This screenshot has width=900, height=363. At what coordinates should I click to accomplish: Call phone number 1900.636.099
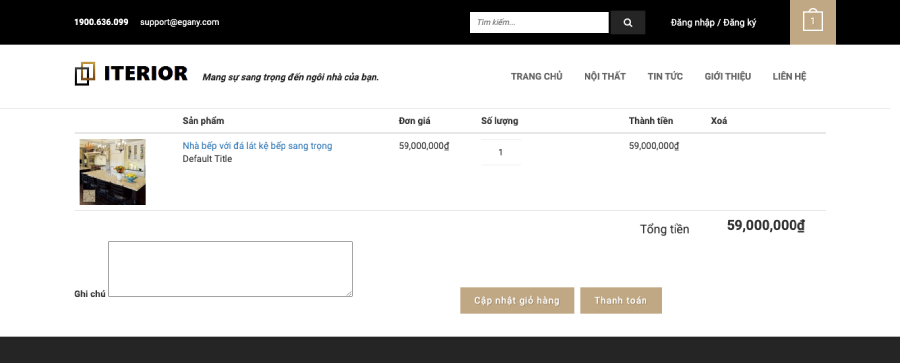point(101,22)
